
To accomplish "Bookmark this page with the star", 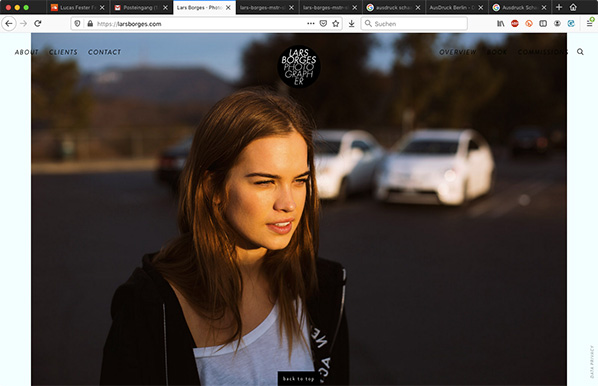I will pos(336,24).
